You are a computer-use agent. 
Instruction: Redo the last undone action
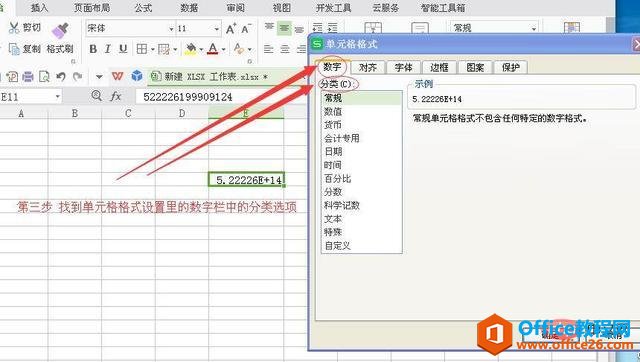(x=78, y=76)
